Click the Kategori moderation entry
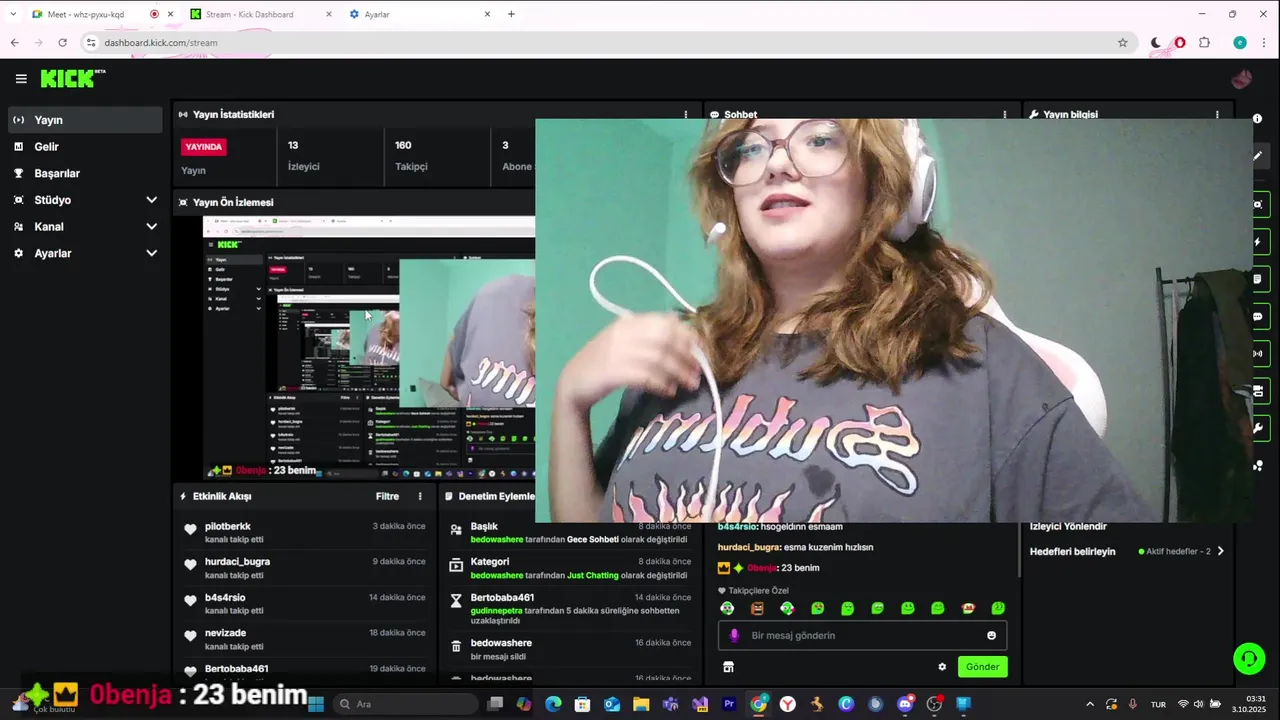The height and width of the screenshot is (720, 1280). pyautogui.click(x=570, y=568)
